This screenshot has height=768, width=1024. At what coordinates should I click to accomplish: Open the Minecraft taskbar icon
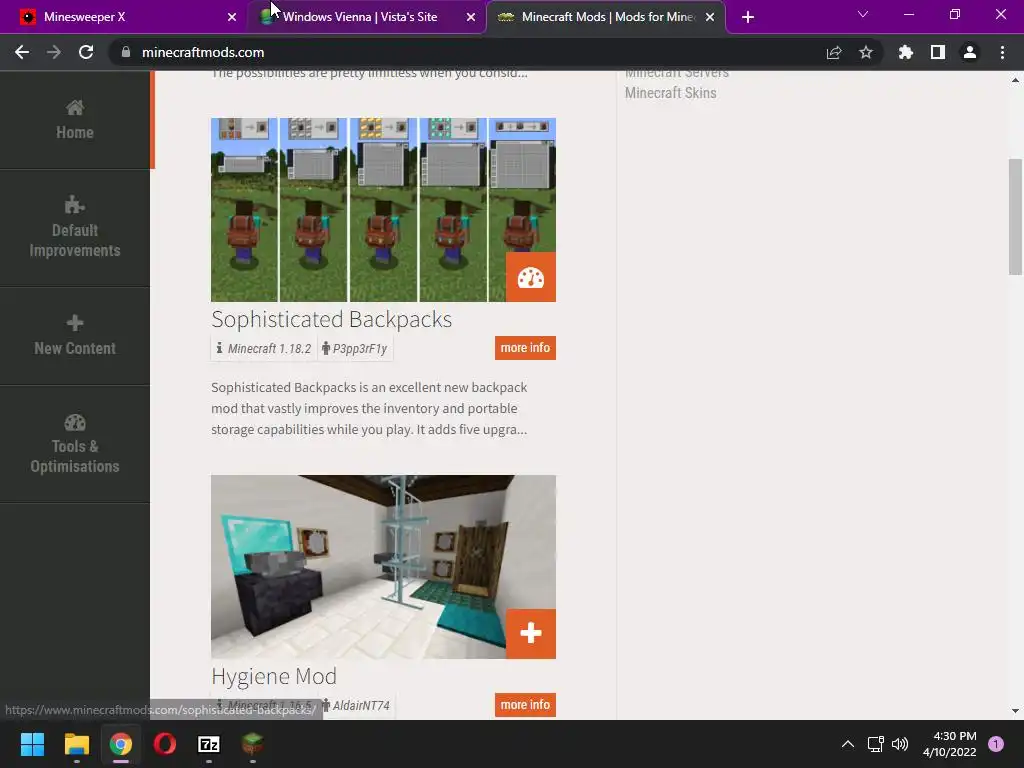coord(253,744)
